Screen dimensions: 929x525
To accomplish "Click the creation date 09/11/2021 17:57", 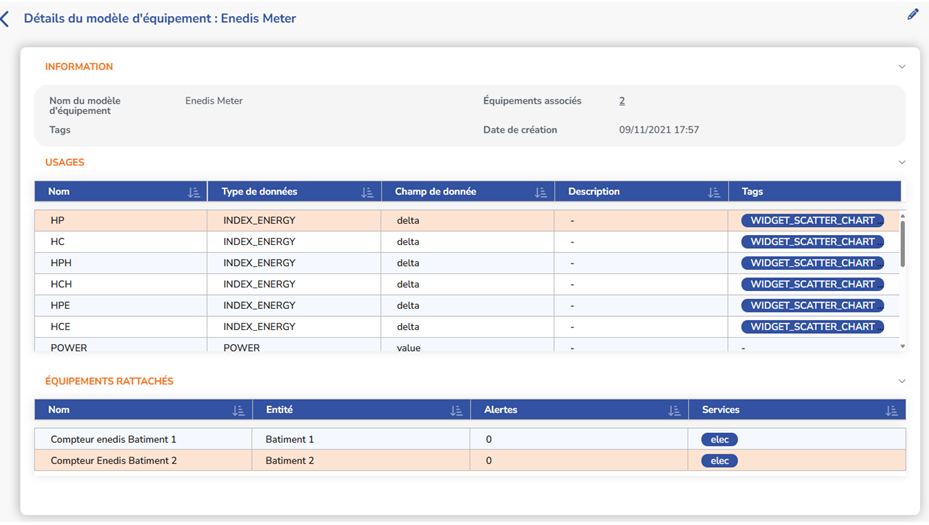I will pos(659,130).
